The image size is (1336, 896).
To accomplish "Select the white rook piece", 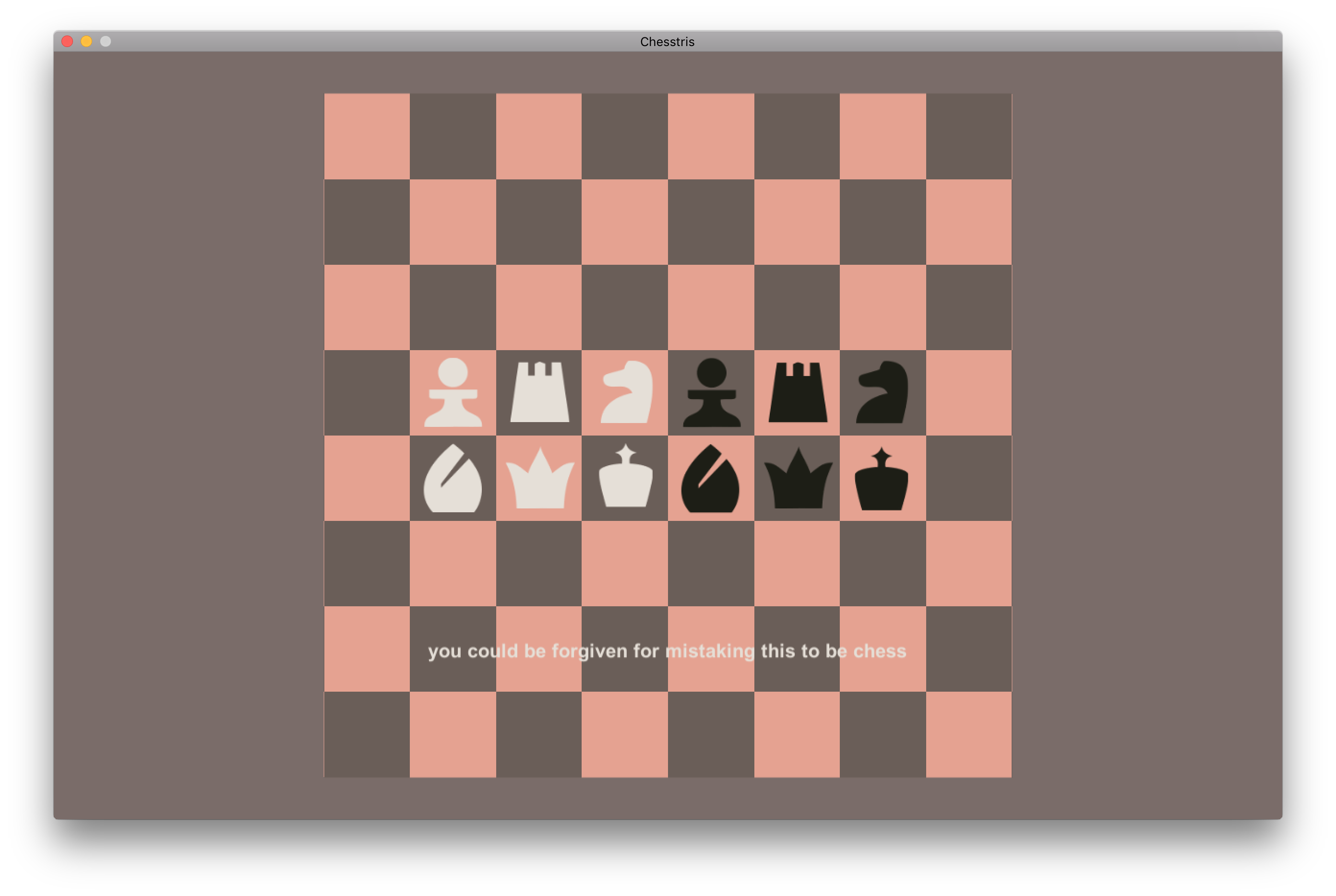I will (x=539, y=392).
